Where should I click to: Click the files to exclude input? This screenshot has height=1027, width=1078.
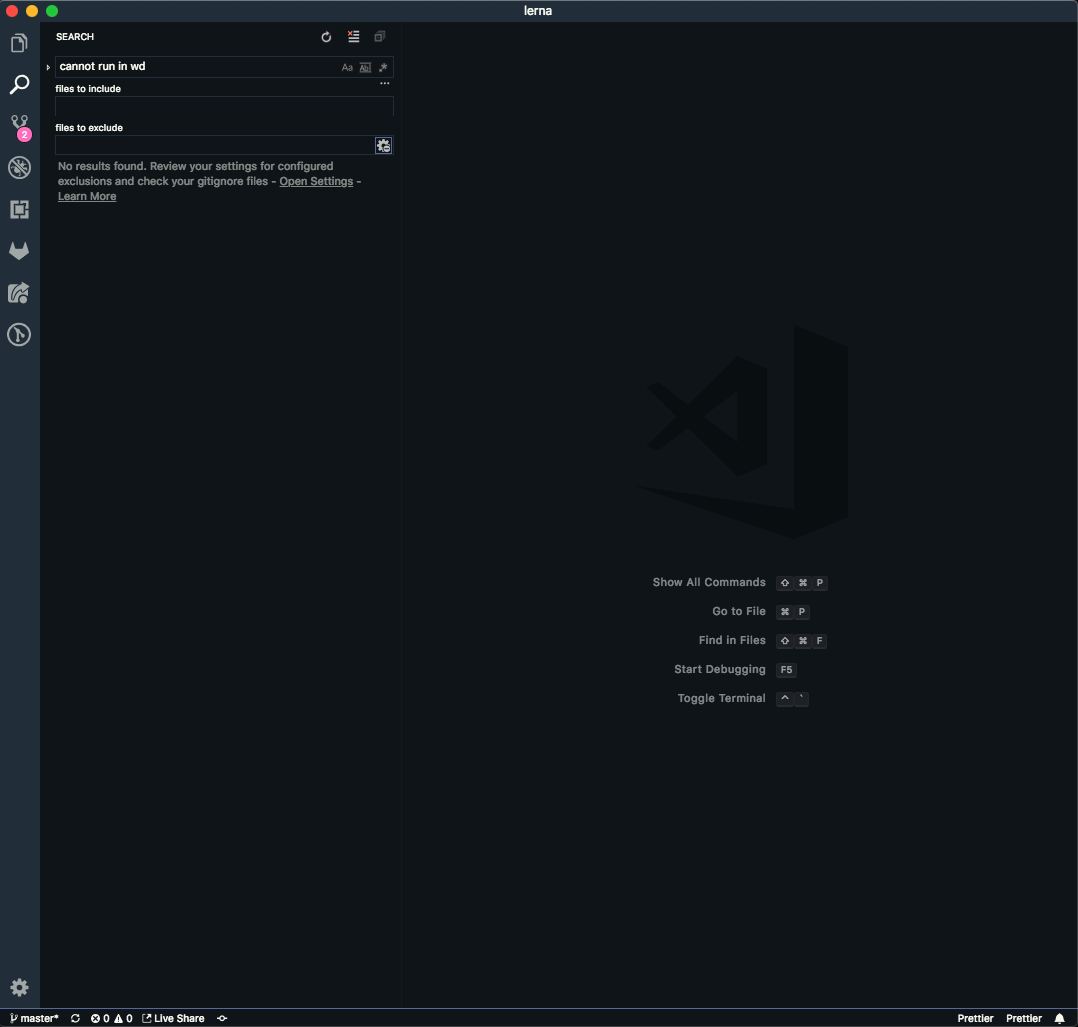tap(214, 145)
